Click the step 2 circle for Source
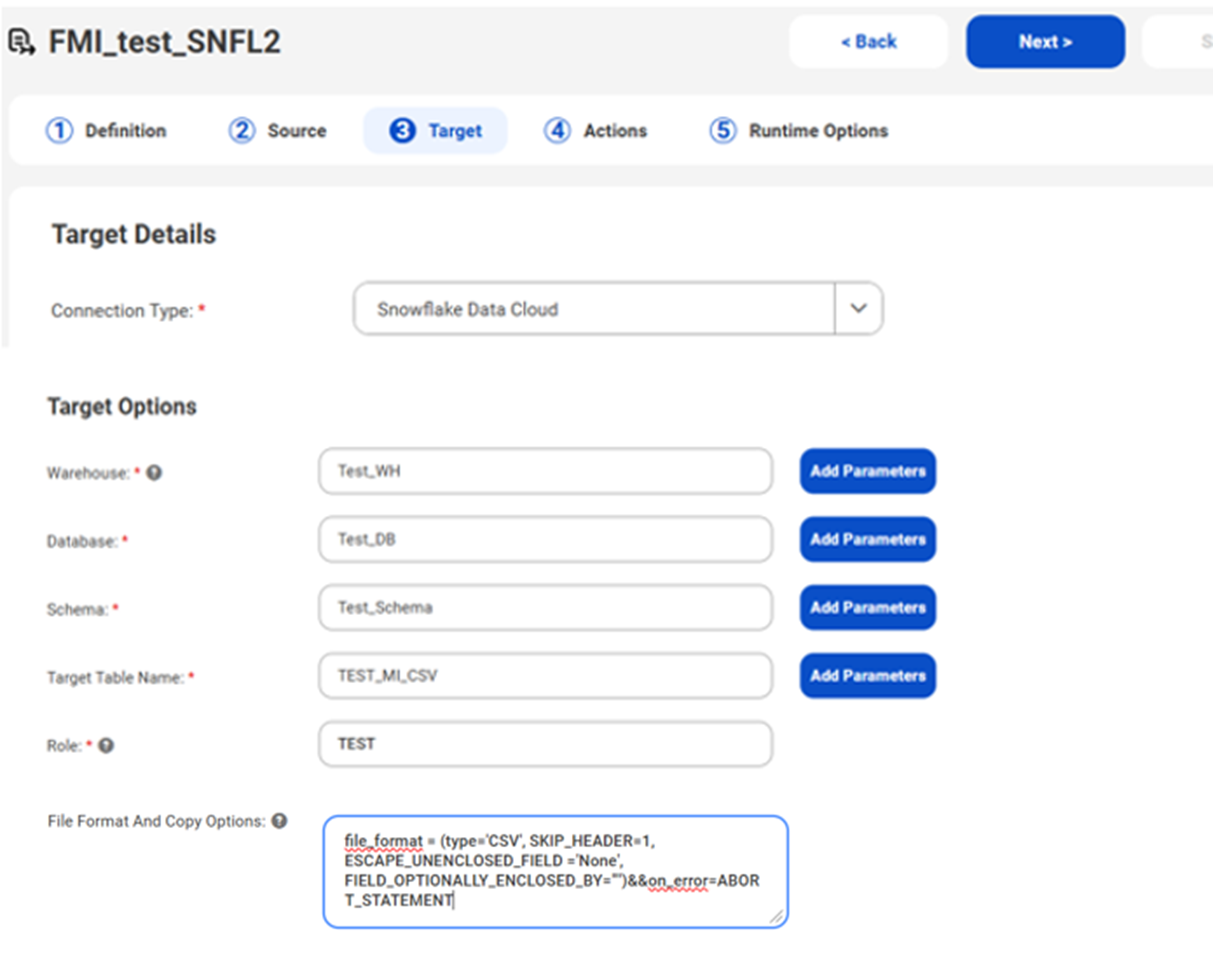This screenshot has width=1213, height=967. pos(242,131)
